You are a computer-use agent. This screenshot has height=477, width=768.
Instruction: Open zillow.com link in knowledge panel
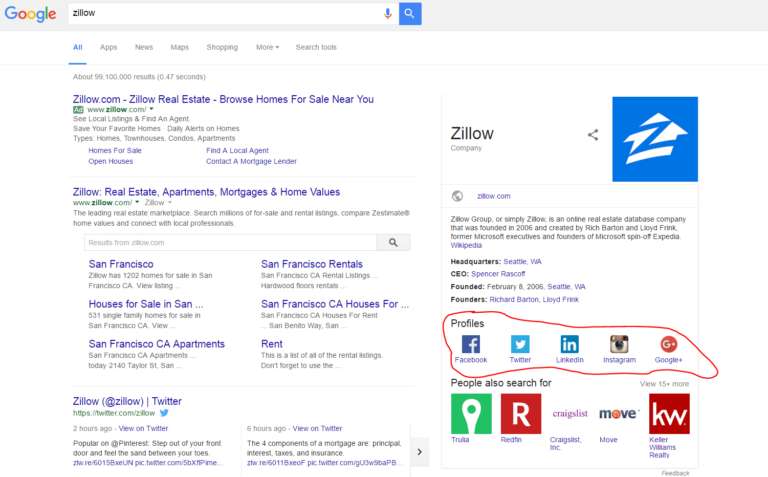(494, 196)
